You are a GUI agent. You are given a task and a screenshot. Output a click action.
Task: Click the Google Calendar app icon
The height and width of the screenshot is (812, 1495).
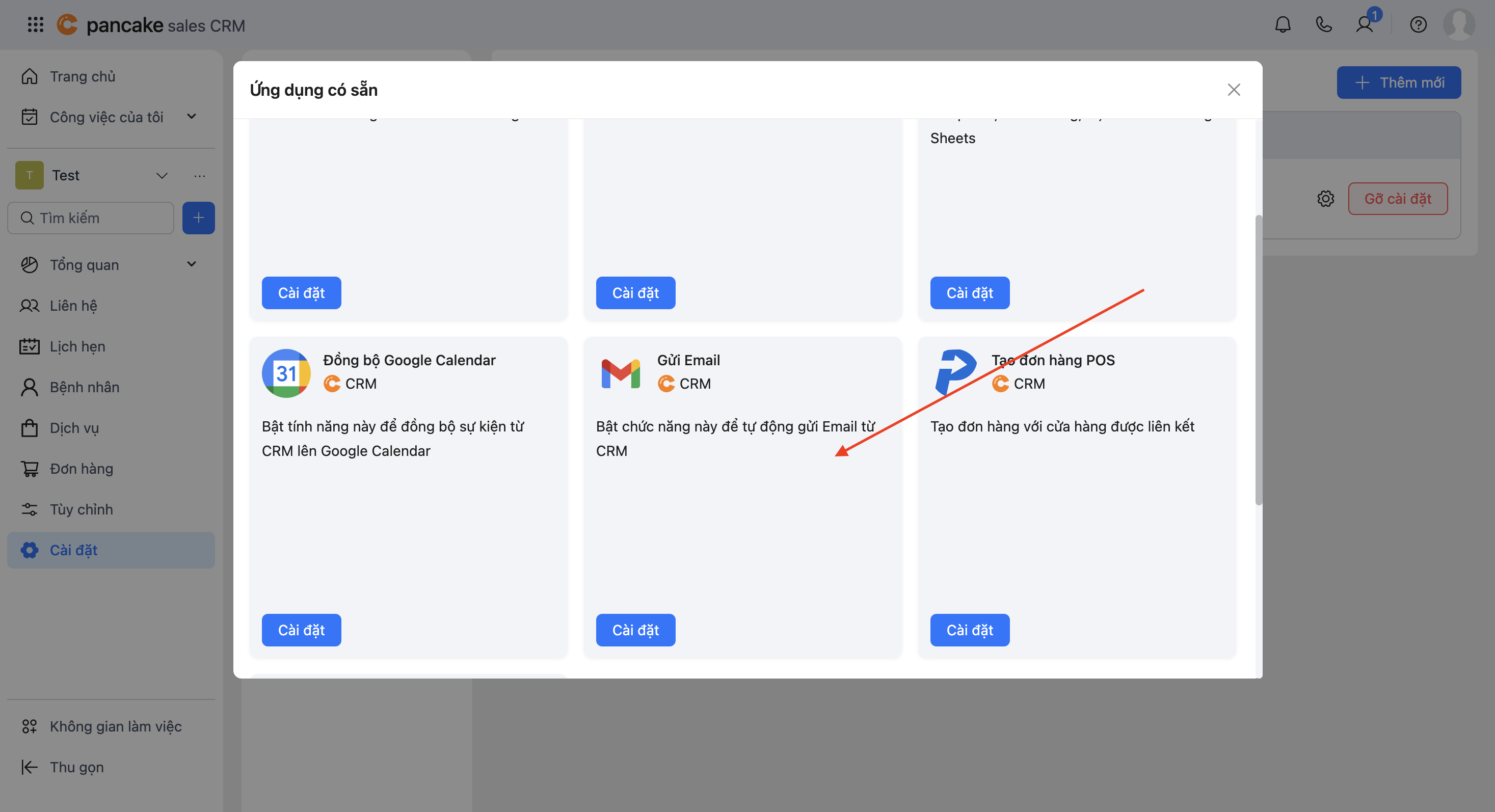(x=286, y=373)
